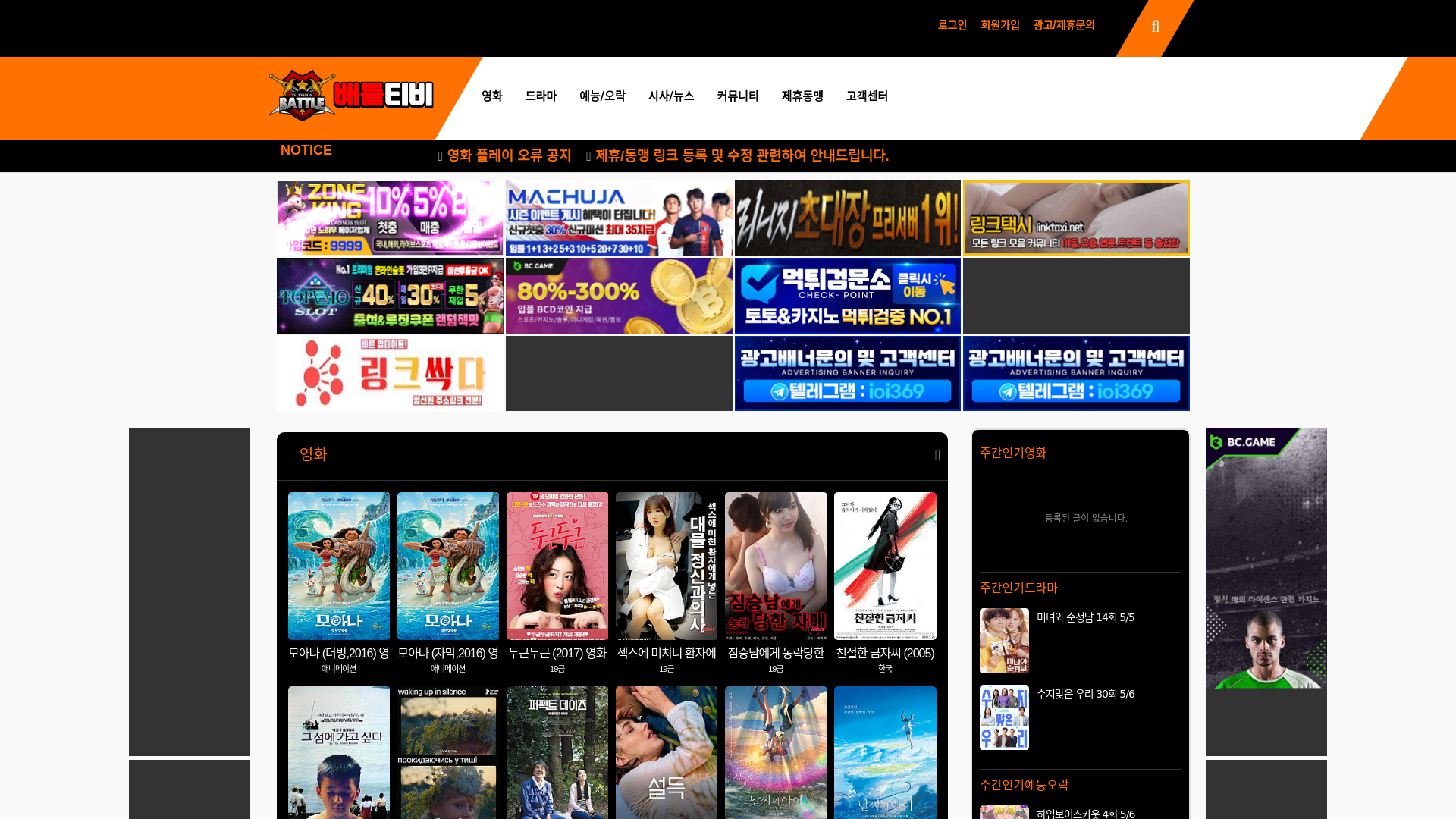1456x819 pixels.
Task: Open the Battle TV logo home link
Action: click(351, 96)
